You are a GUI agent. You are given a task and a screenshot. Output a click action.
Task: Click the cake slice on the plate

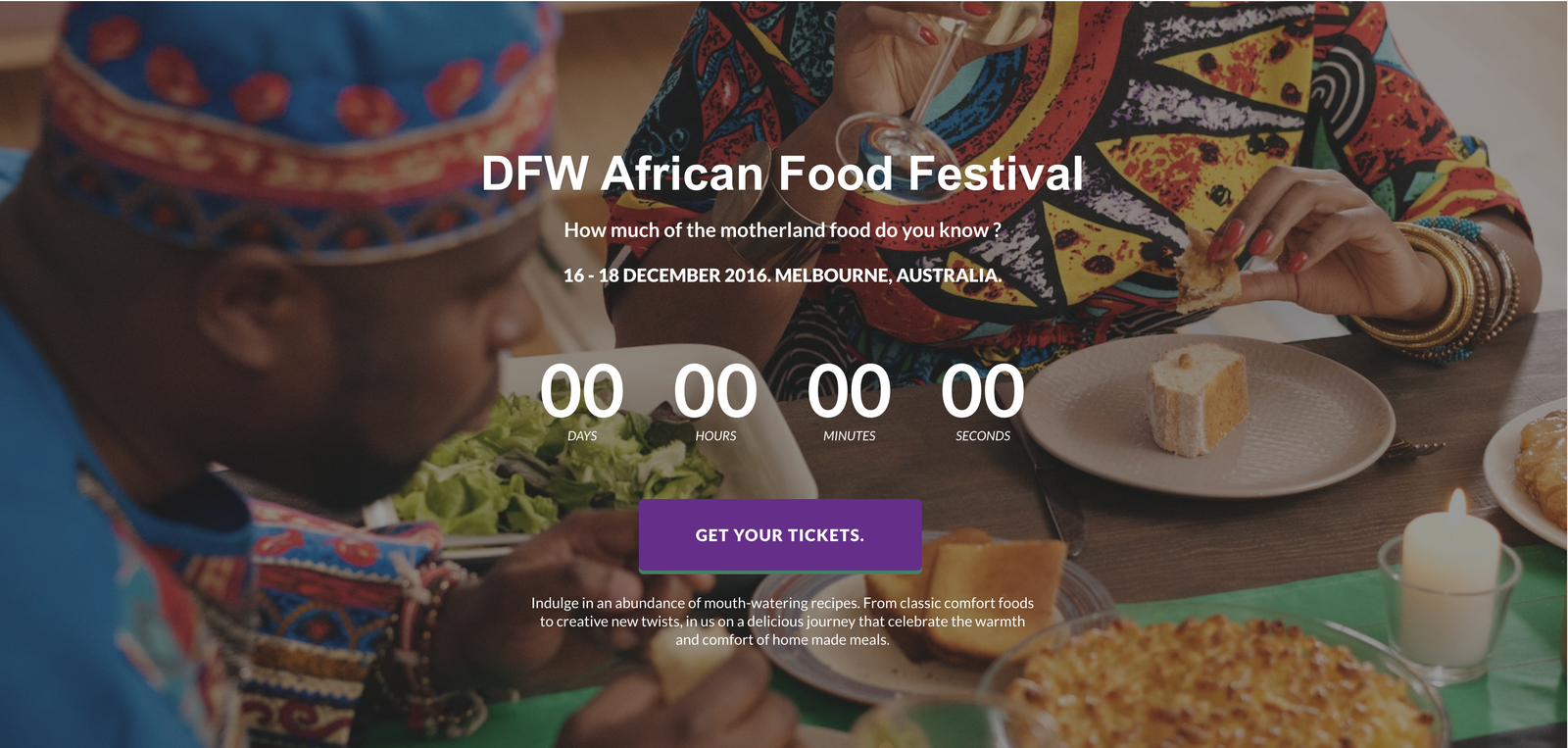coord(1196,400)
